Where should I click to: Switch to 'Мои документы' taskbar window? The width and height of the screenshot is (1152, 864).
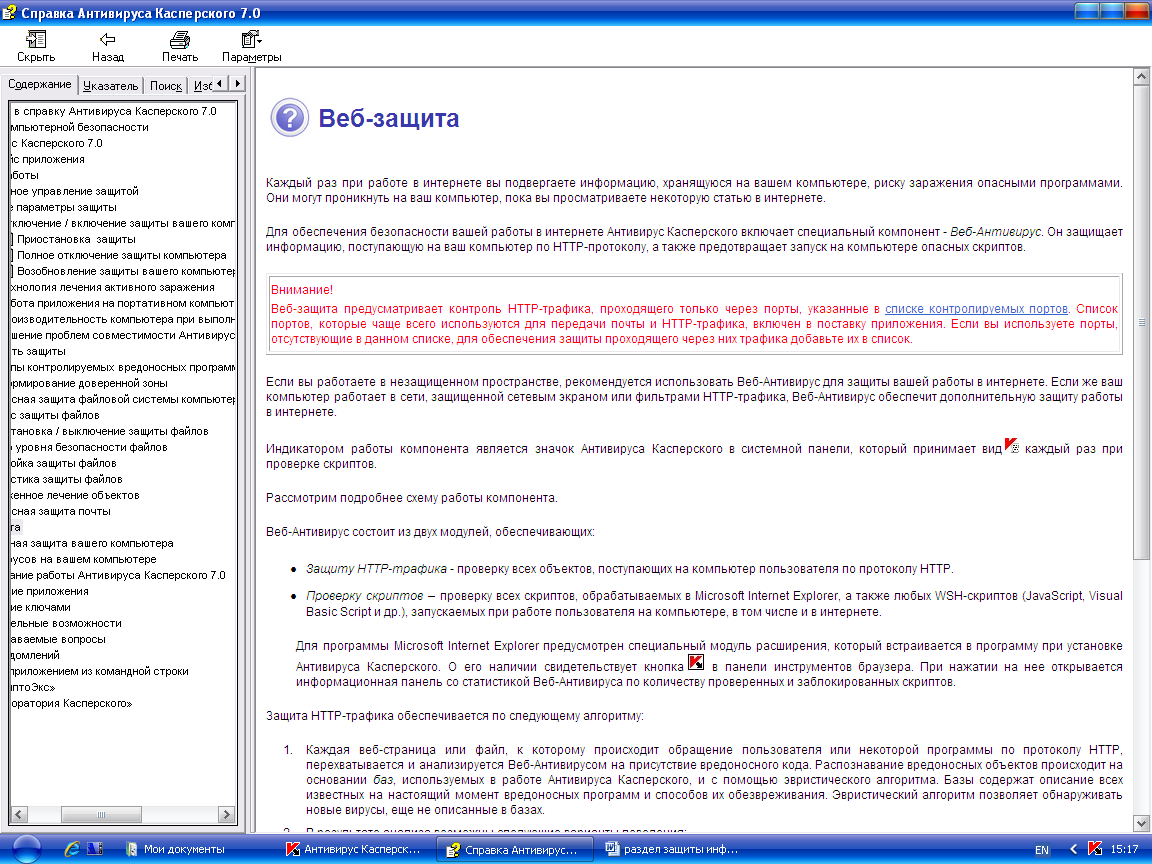click(x=175, y=849)
